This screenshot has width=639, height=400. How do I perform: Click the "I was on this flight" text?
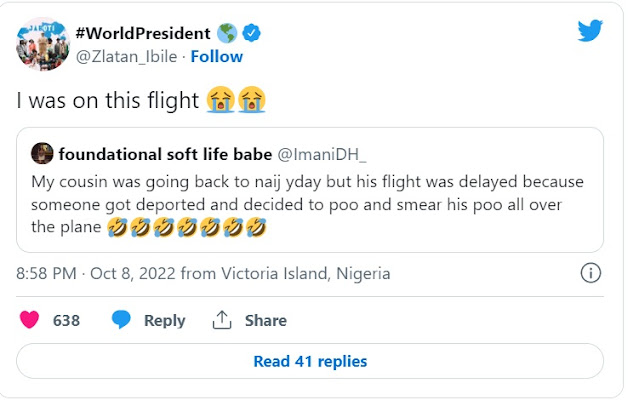pos(108,99)
